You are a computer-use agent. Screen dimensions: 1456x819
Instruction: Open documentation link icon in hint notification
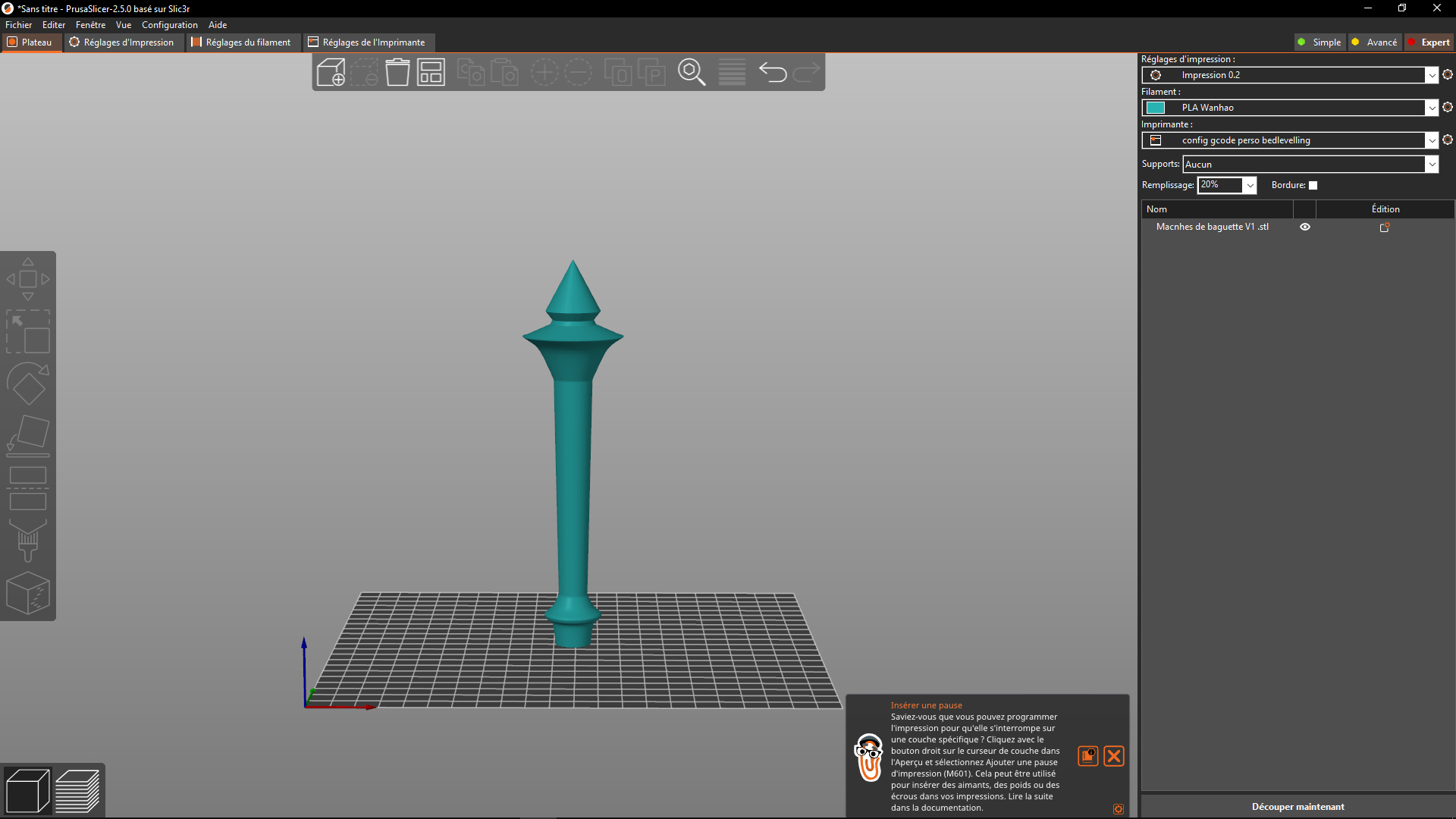point(1088,756)
